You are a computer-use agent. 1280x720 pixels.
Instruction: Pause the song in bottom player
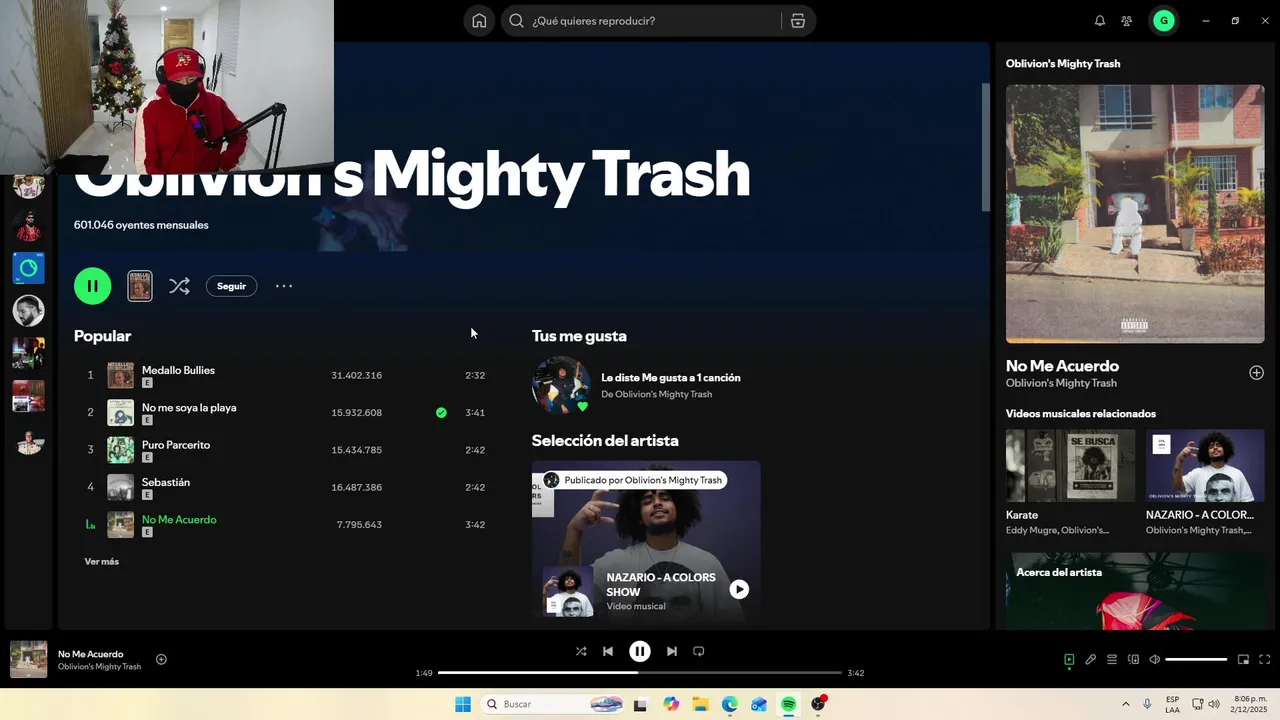coord(640,651)
